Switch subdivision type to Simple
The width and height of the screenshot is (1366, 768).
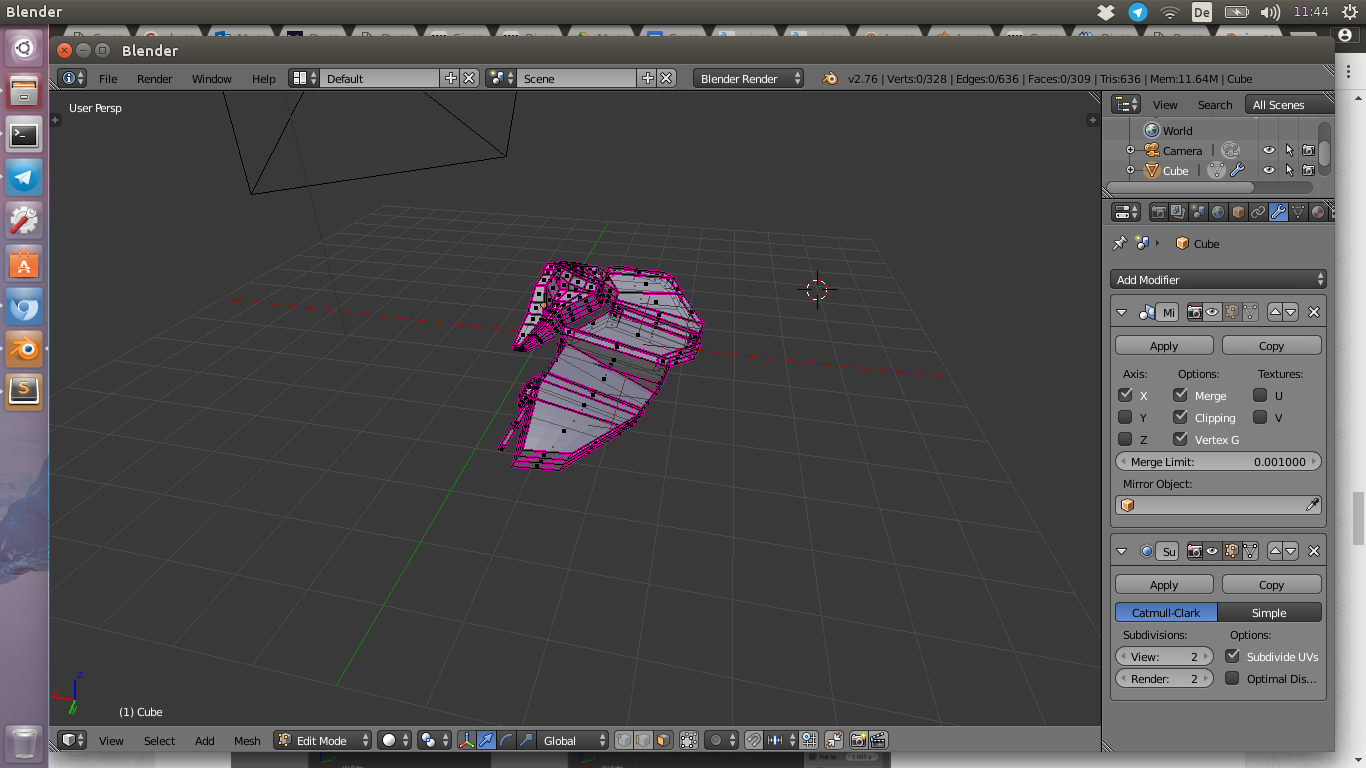click(1270, 612)
